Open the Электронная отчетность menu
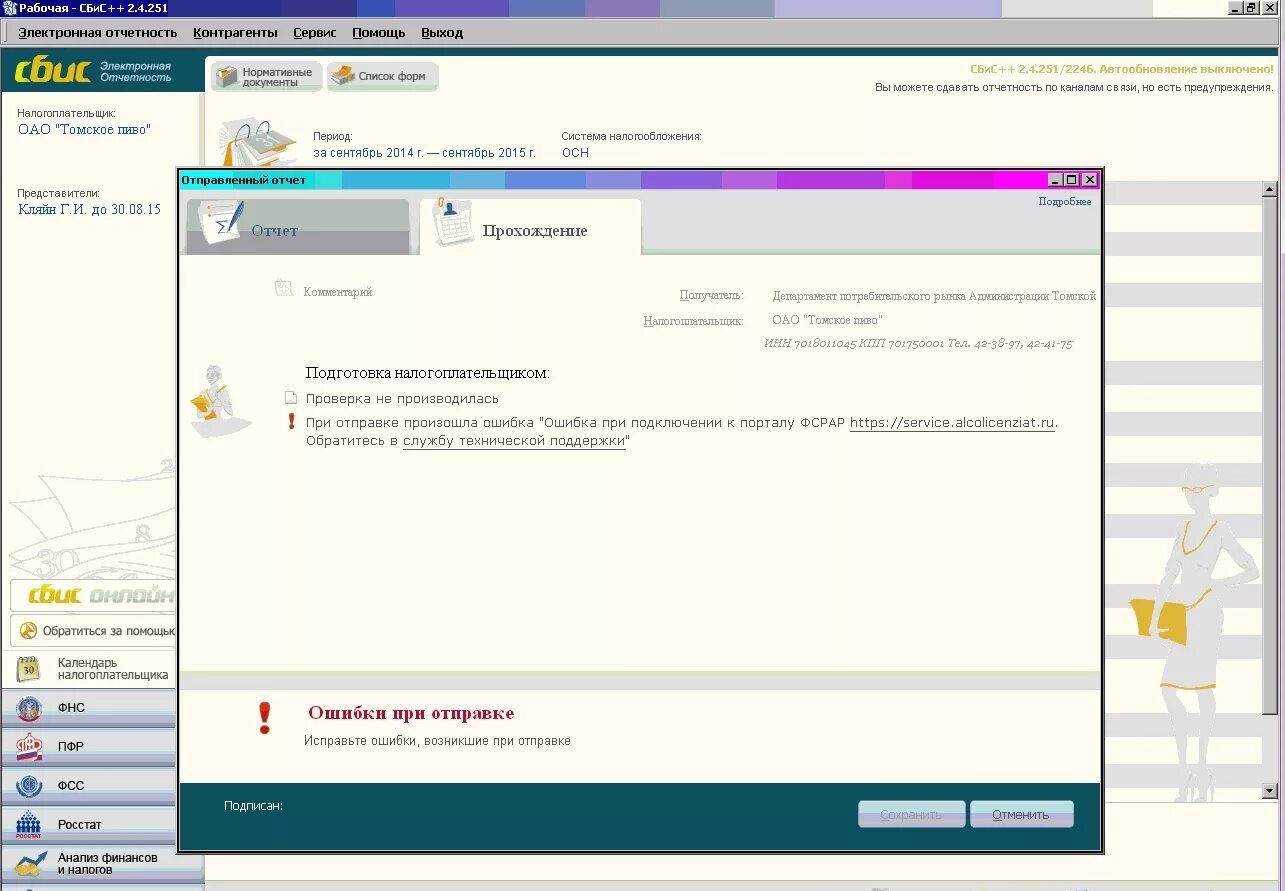Screen dimensions: 1285x891 (98, 32)
